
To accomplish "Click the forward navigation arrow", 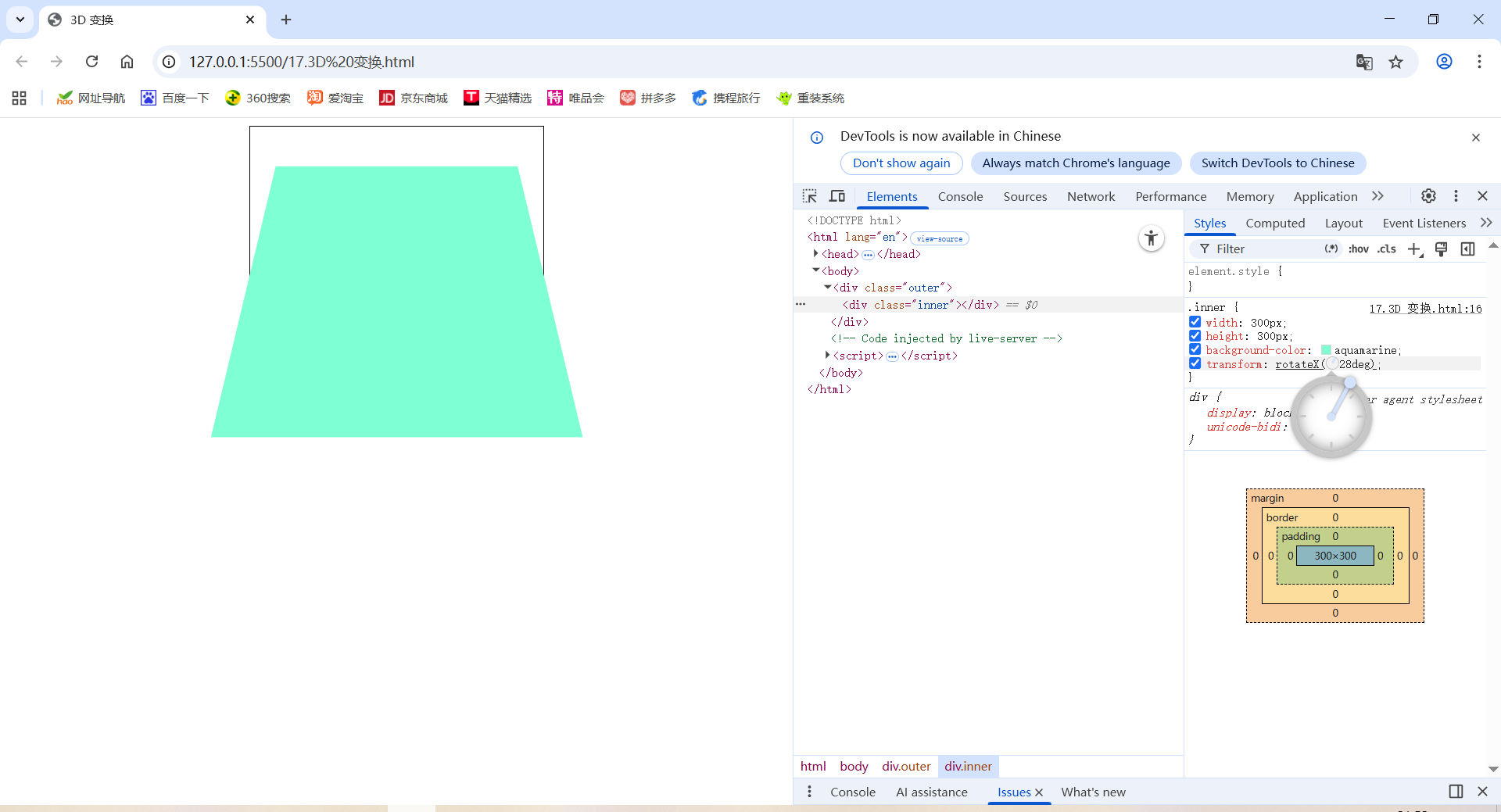I will click(56, 62).
